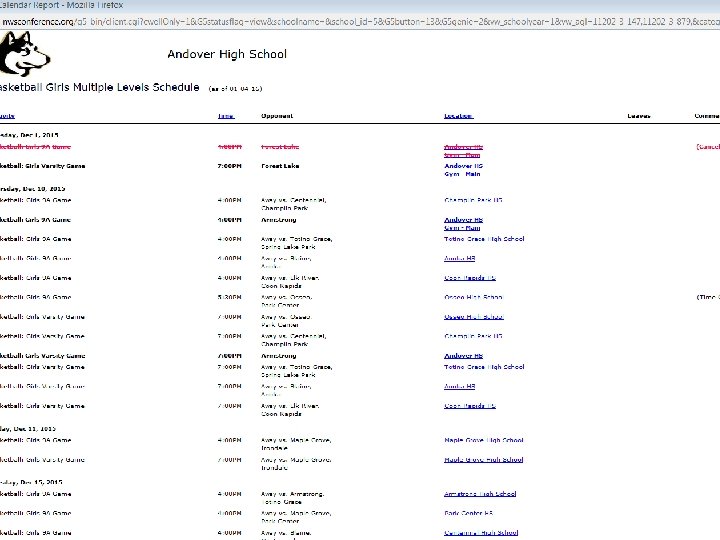Open Coon Rapids HS link in the 4:00PM row
The image size is (720, 540).
tap(470, 278)
